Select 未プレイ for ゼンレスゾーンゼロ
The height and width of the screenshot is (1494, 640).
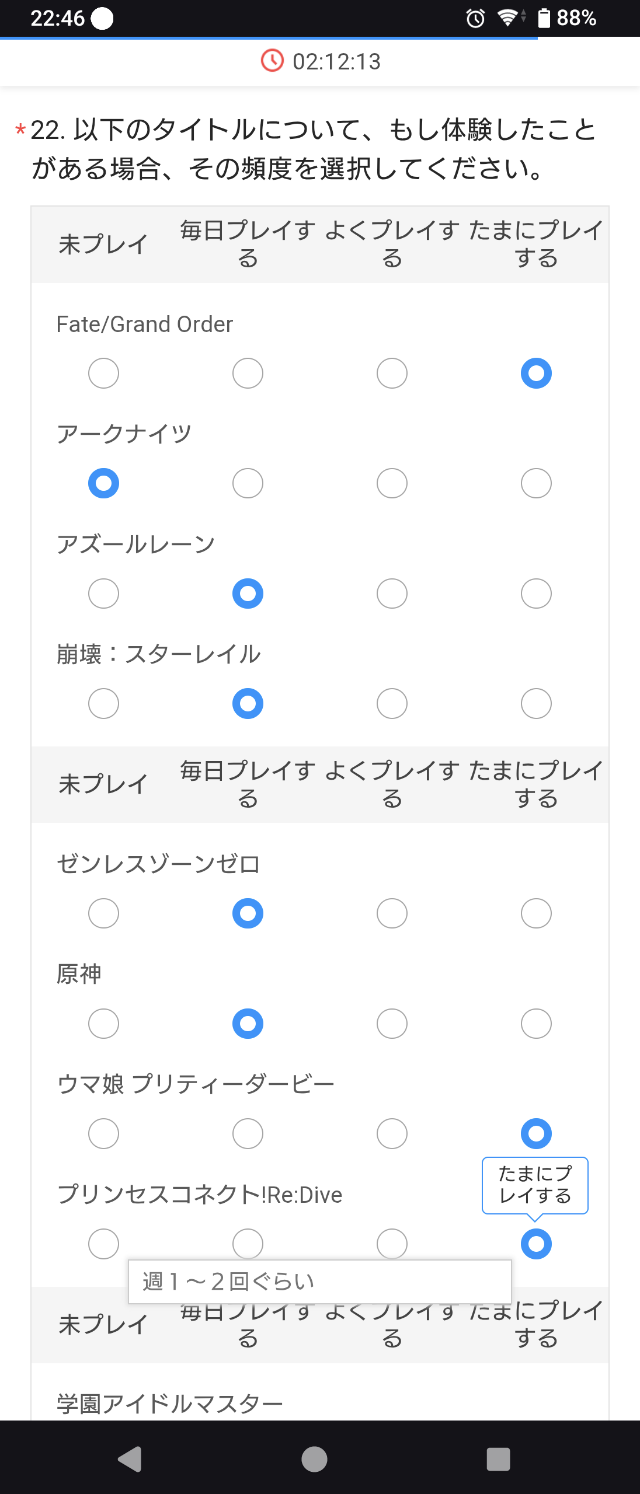coord(103,913)
